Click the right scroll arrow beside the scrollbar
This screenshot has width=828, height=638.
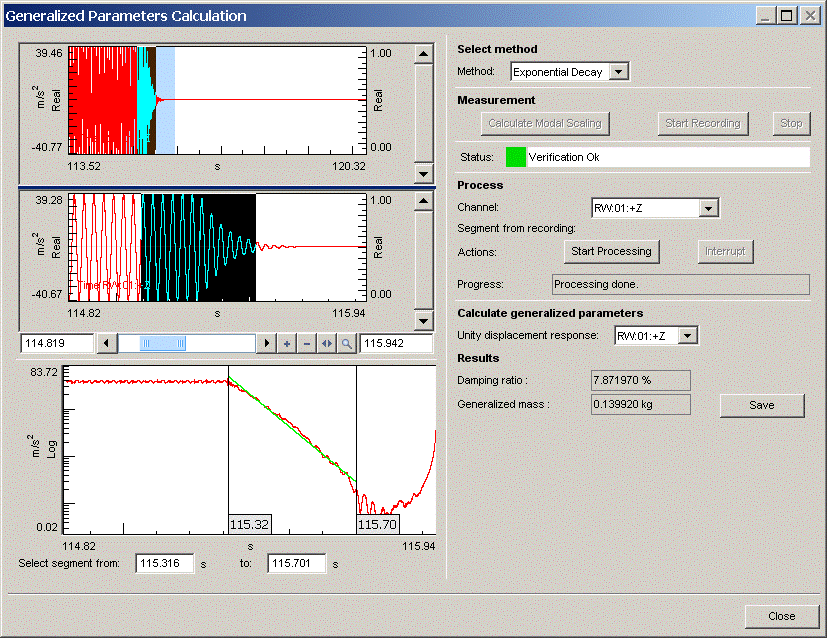267,343
